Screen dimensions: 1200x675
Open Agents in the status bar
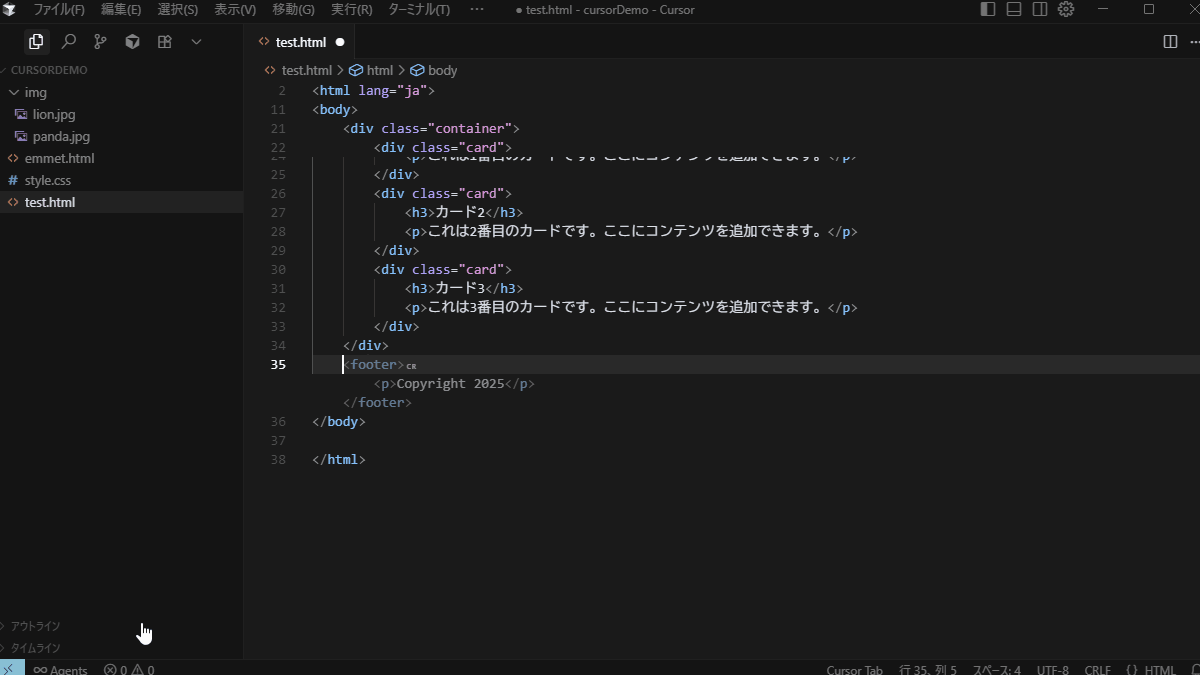[x=60, y=669]
